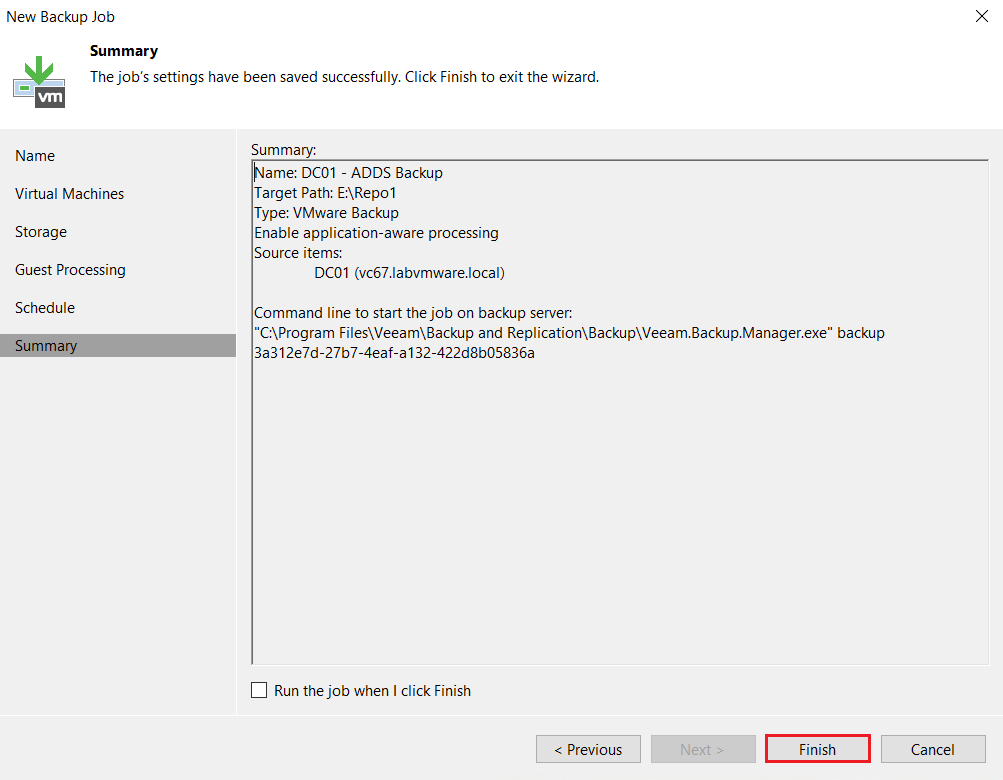Open the Name wizard step
Viewport: 1003px width, 780px height.
[x=35, y=155]
